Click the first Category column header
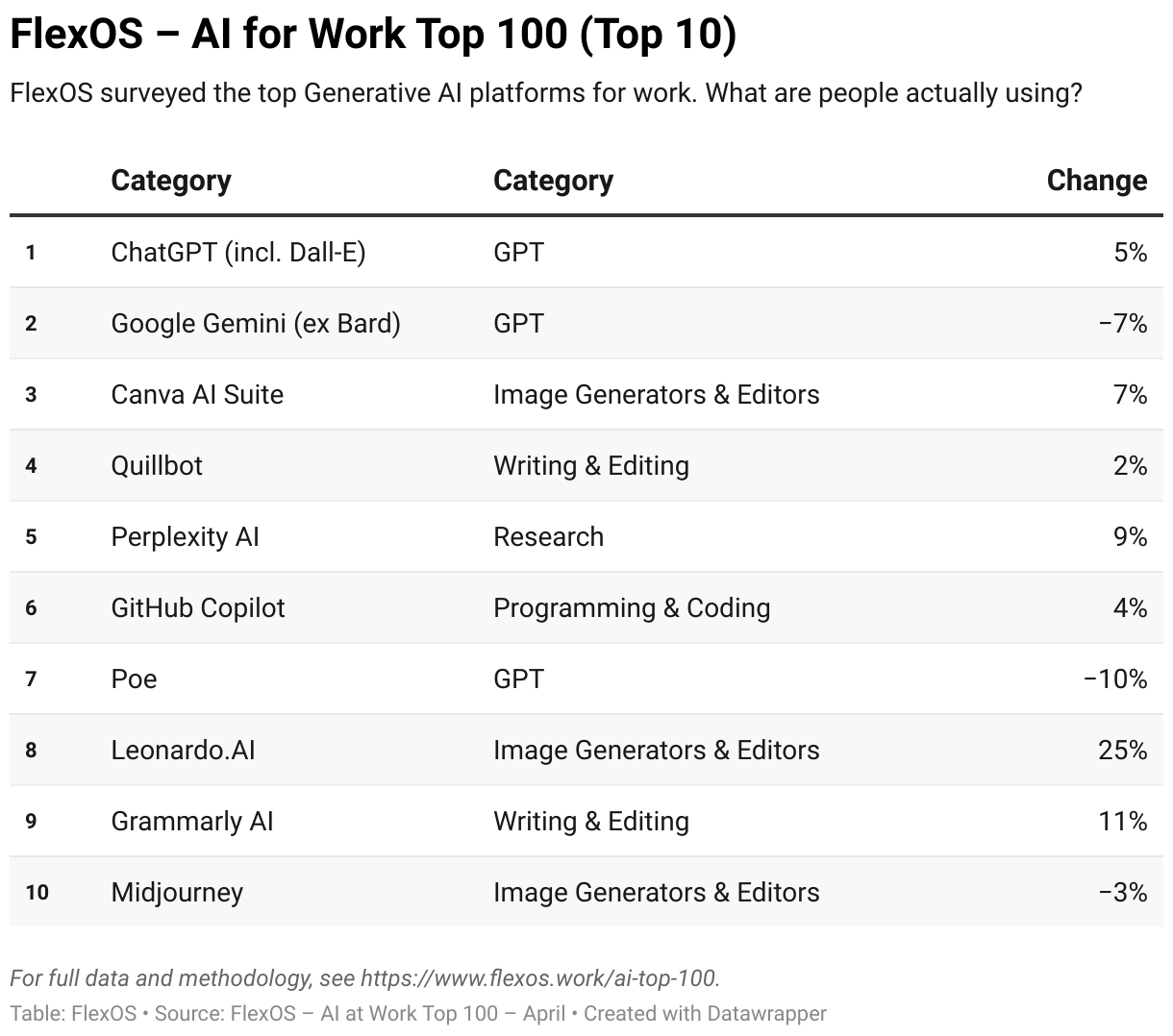The height and width of the screenshot is (1036, 1173). pos(171,181)
